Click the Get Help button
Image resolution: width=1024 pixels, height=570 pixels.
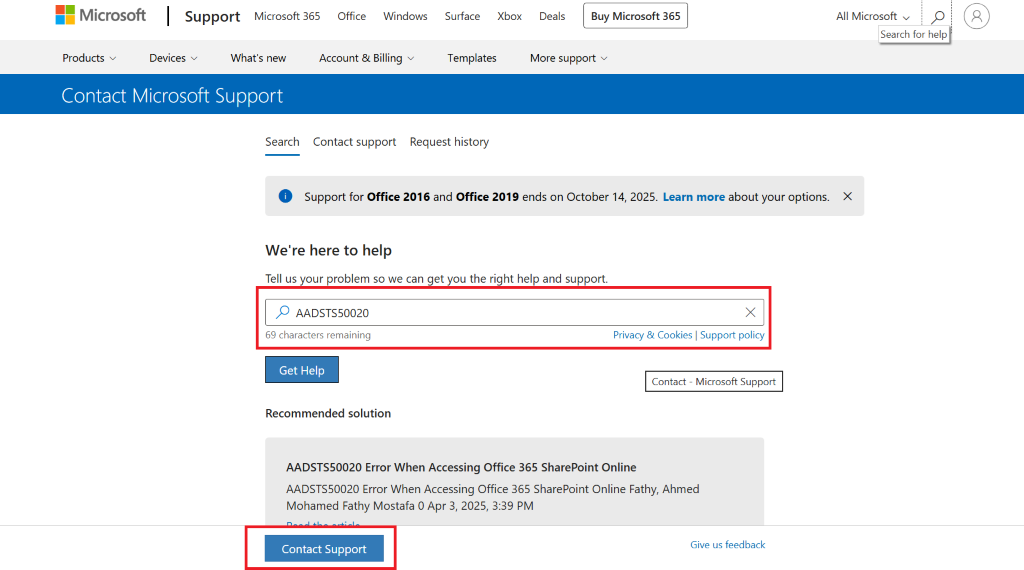pos(302,370)
